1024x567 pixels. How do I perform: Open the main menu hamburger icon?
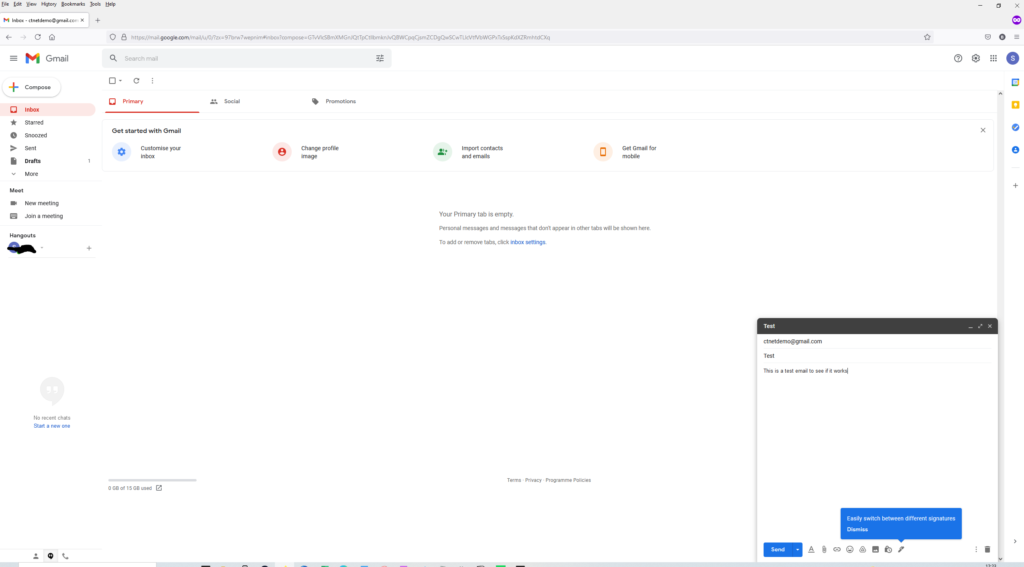13,58
